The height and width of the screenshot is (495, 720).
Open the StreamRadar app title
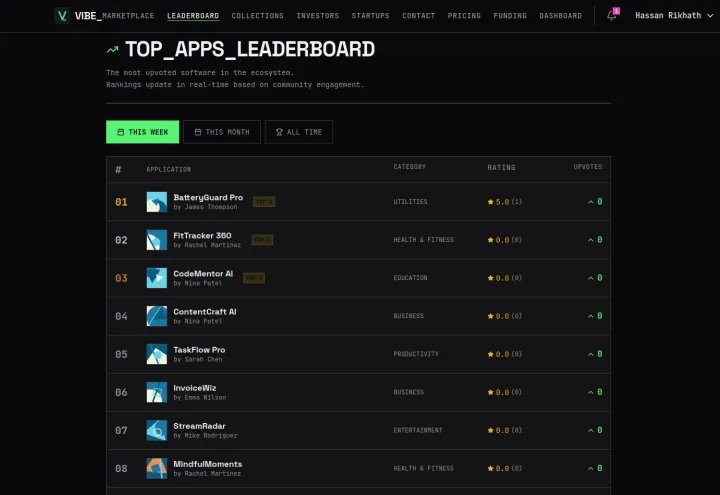(199, 426)
